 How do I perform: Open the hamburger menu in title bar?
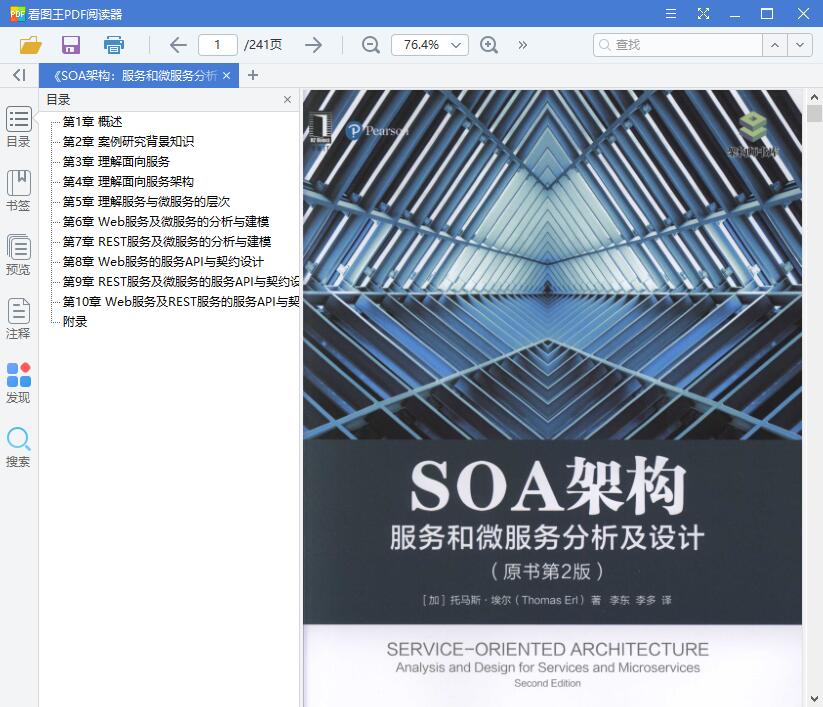click(x=671, y=14)
